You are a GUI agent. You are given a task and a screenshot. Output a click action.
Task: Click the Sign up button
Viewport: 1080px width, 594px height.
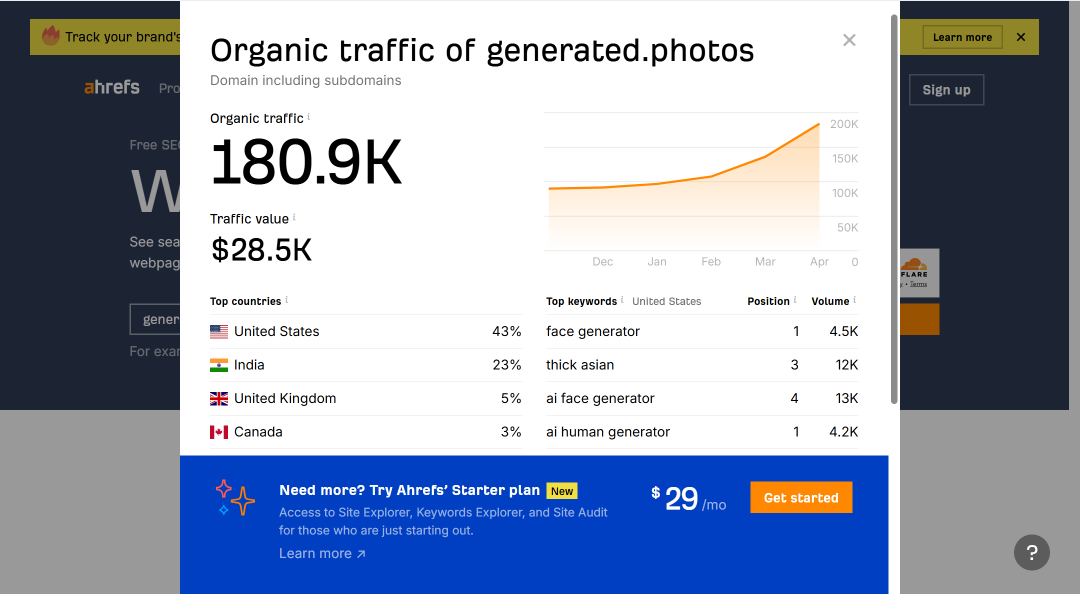click(946, 90)
